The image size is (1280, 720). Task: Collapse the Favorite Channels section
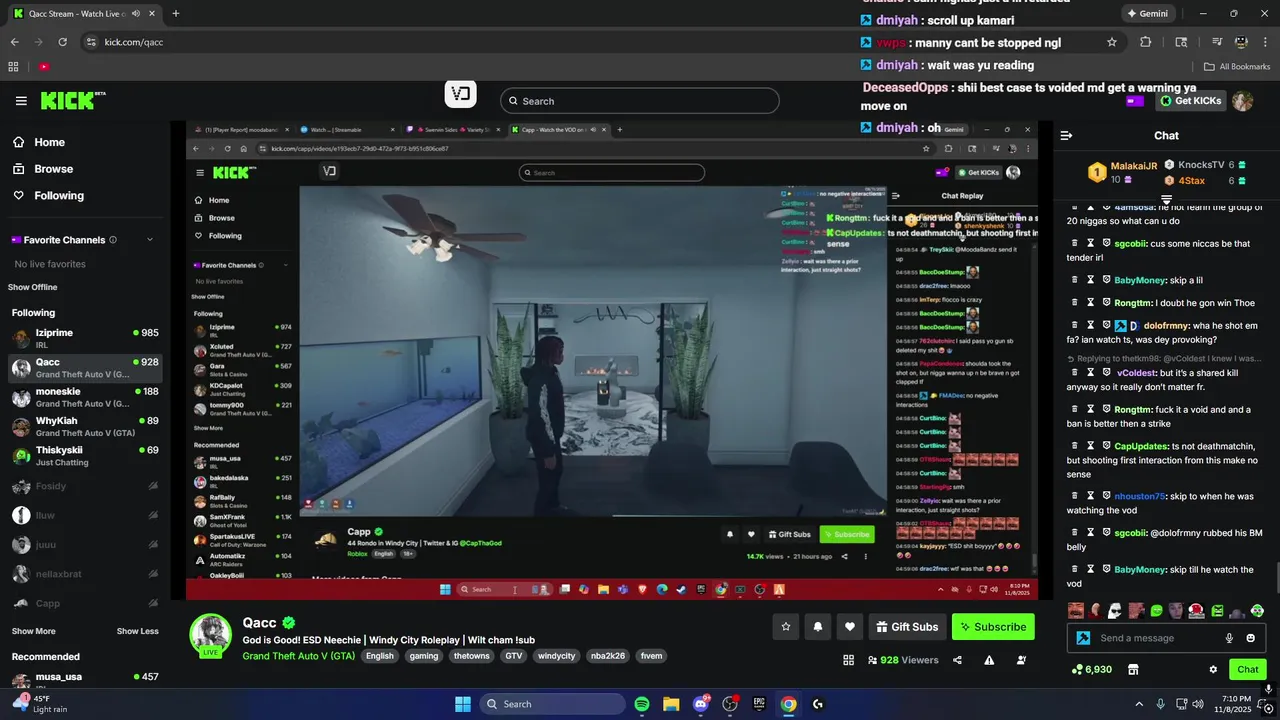pyautogui.click(x=150, y=240)
